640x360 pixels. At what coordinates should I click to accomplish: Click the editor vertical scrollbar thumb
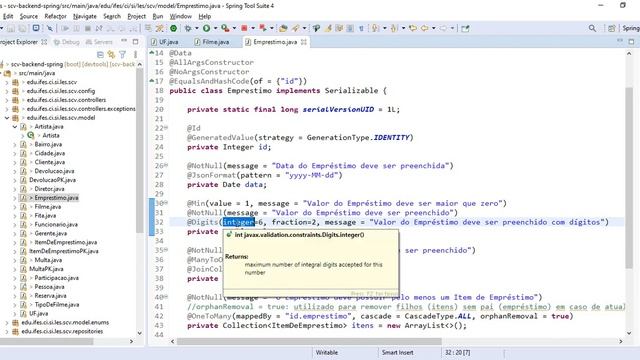(x=629, y=178)
